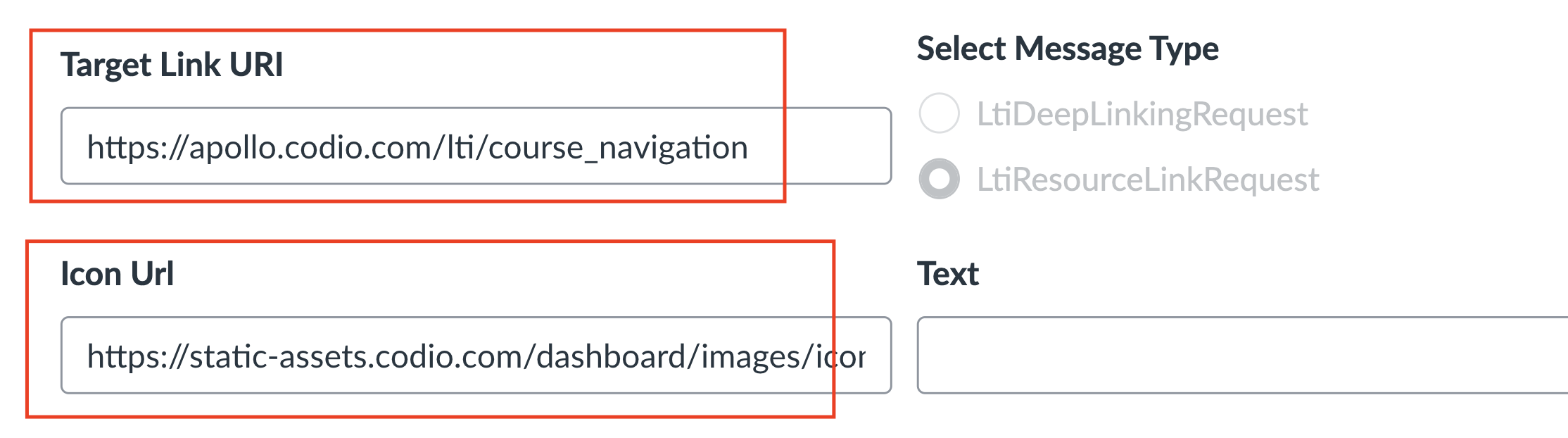Screen dimensions: 1568x438
Task: Click into the empty Text input field
Action: [1241, 356]
